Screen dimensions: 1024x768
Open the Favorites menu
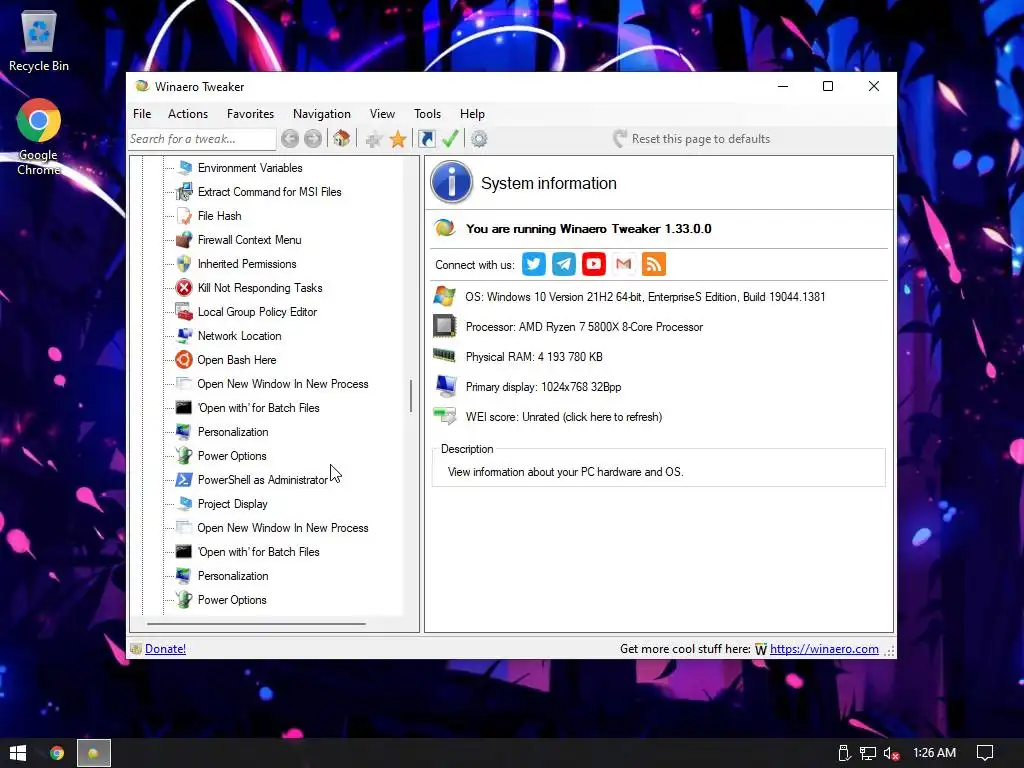250,114
